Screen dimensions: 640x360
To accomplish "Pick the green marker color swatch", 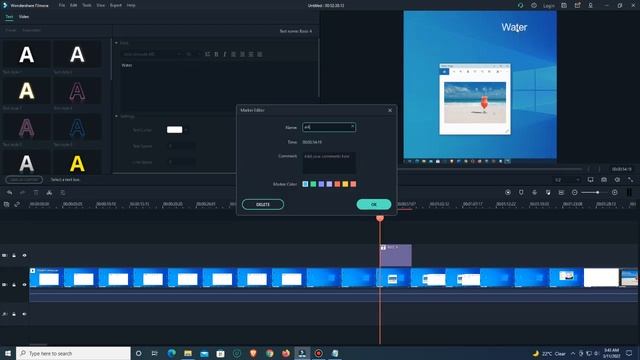I will point(313,184).
